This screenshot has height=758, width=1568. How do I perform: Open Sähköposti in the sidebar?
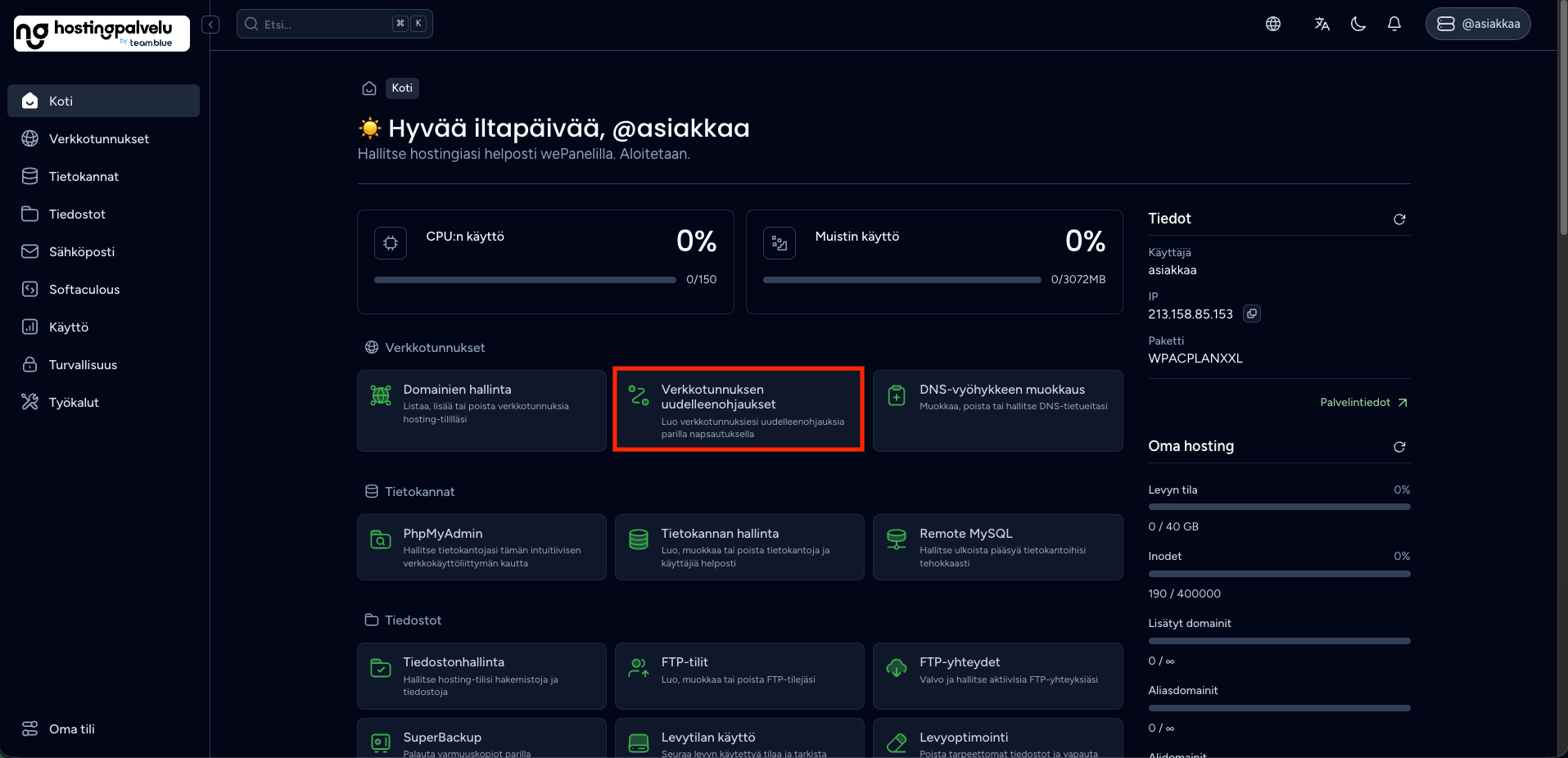(x=103, y=251)
